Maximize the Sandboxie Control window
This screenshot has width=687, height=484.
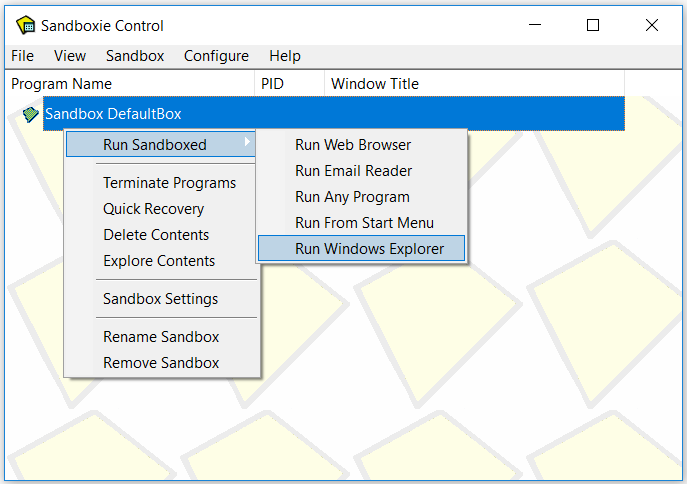pos(593,25)
